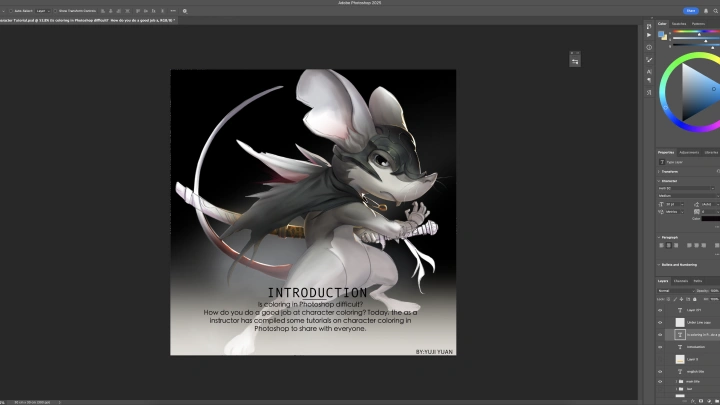The width and height of the screenshot is (720, 405).
Task: Open the Actions panel play icon
Action: coord(649,35)
